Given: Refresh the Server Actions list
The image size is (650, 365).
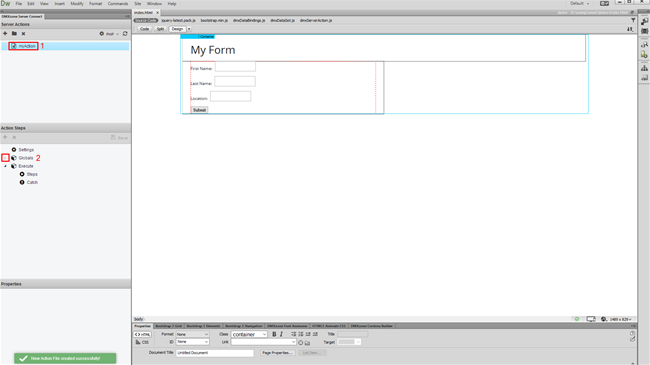Looking at the screenshot, I should point(125,34).
